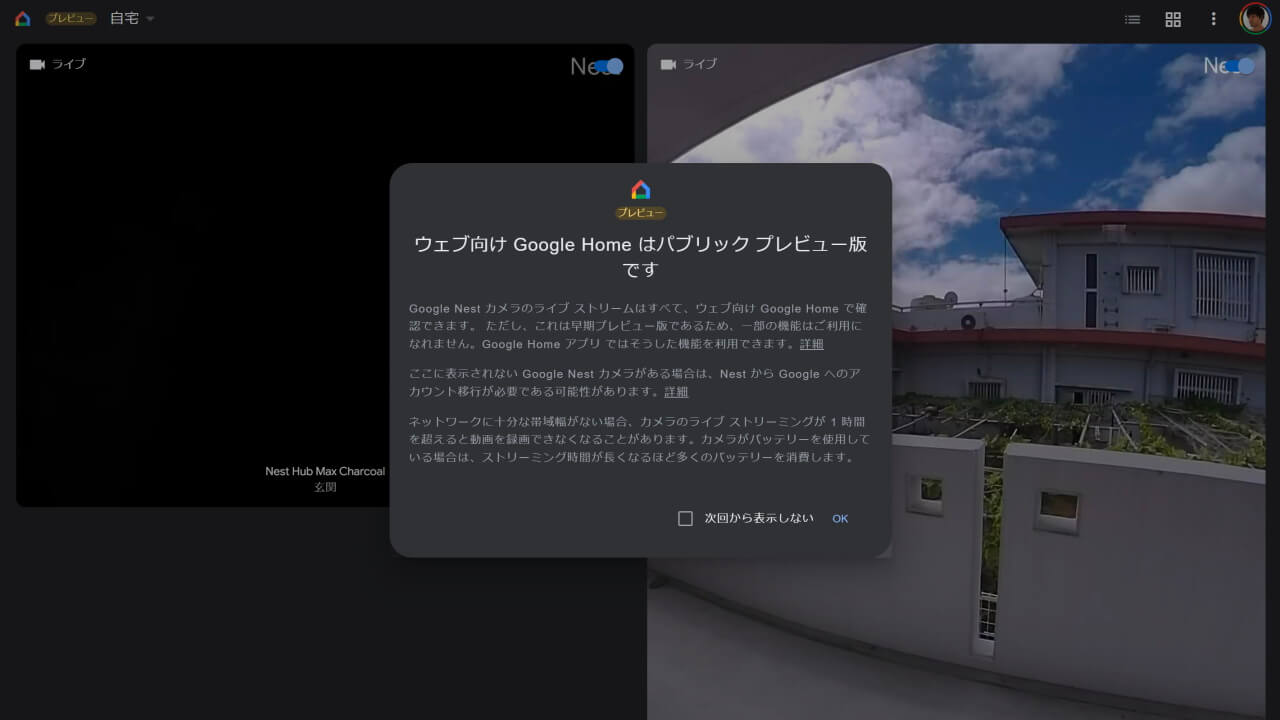Open the account switcher avatar menu

tap(1255, 18)
